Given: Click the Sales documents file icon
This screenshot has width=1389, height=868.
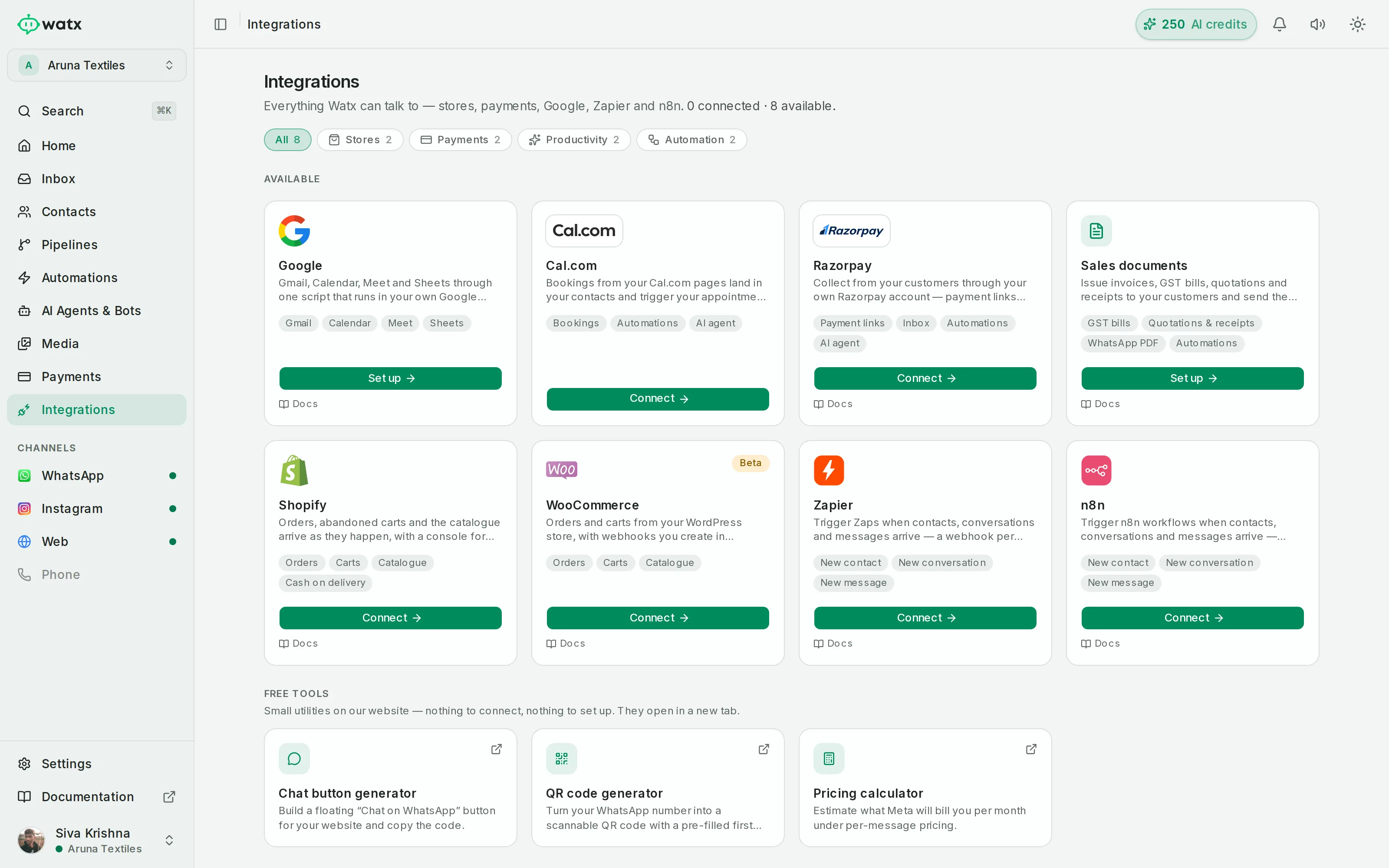Looking at the screenshot, I should tap(1096, 231).
